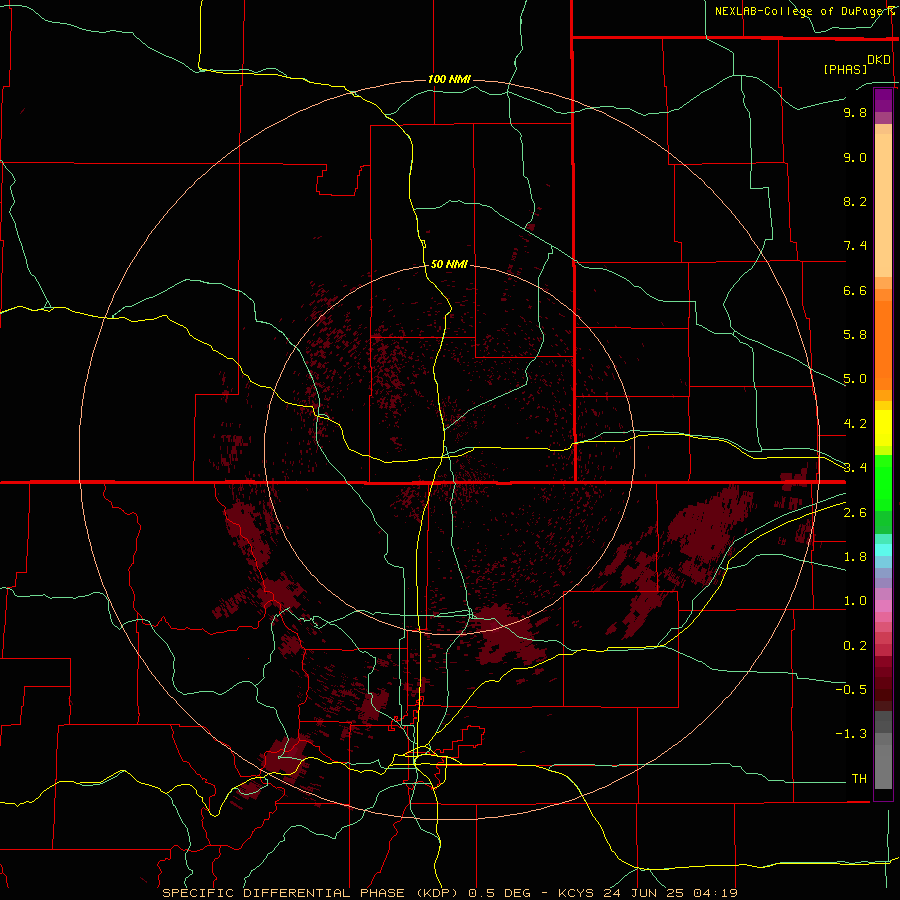Screen dimensions: 900x900
Task: Click the TH threshold legend label
Action: point(859,779)
